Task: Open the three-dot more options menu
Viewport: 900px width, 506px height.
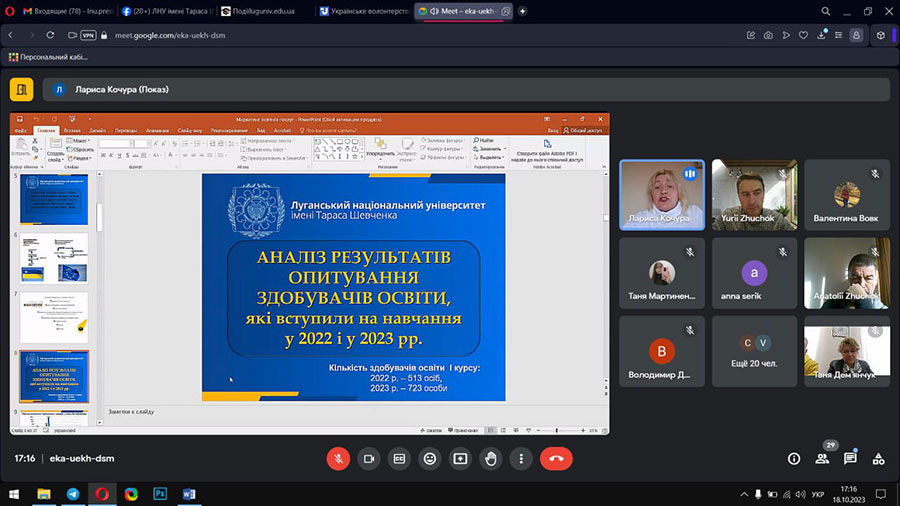Action: [x=521, y=458]
